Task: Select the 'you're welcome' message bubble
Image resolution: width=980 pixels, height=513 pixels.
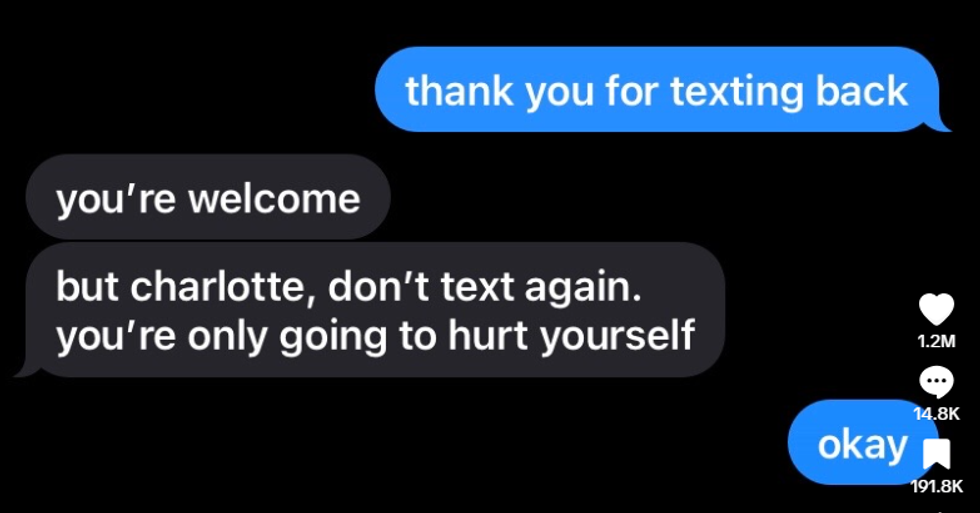Action: pos(208,197)
